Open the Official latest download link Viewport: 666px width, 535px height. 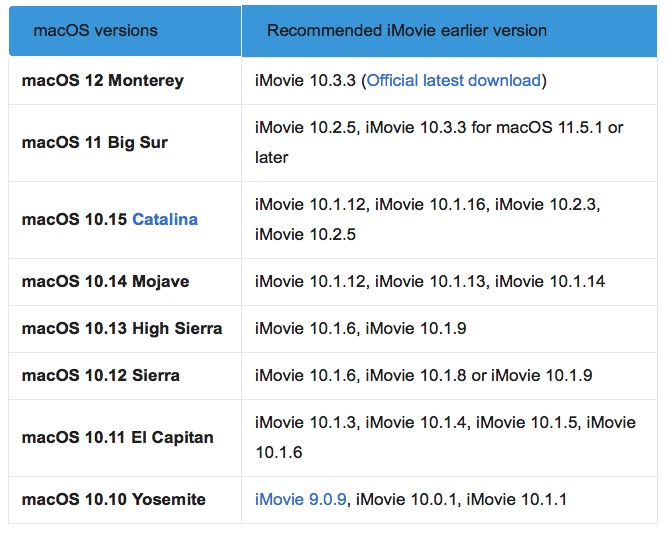click(x=454, y=80)
